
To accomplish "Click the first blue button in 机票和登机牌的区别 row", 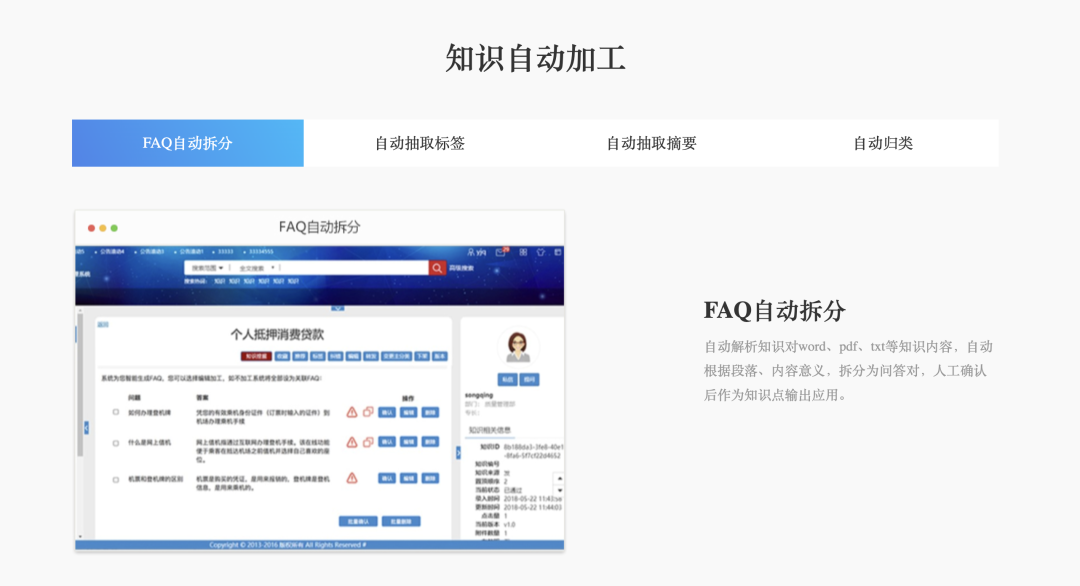I will point(387,478).
